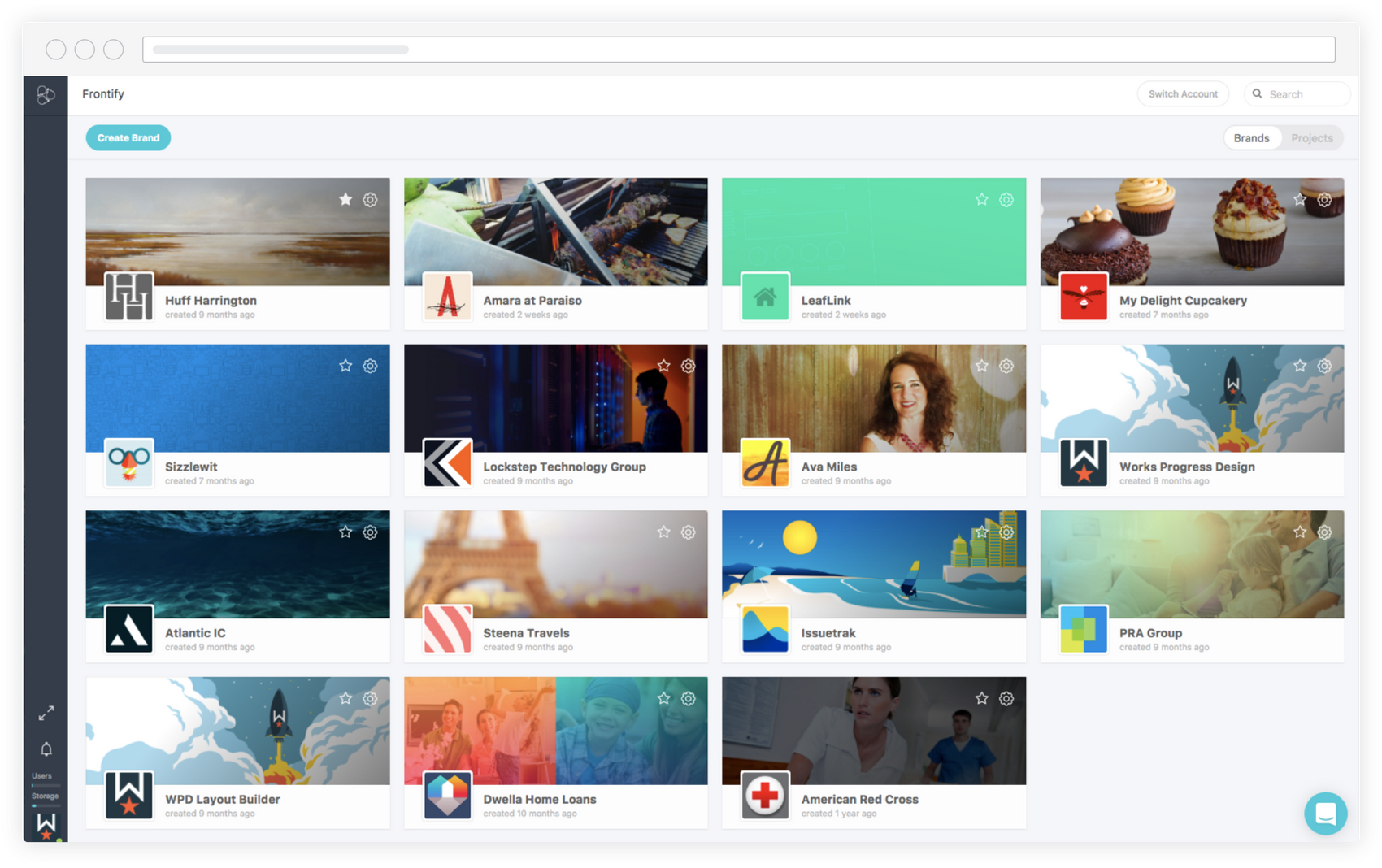Star the Dwella Home Loans brand
Image resolution: width=1382 pixels, height=868 pixels.
coord(664,699)
